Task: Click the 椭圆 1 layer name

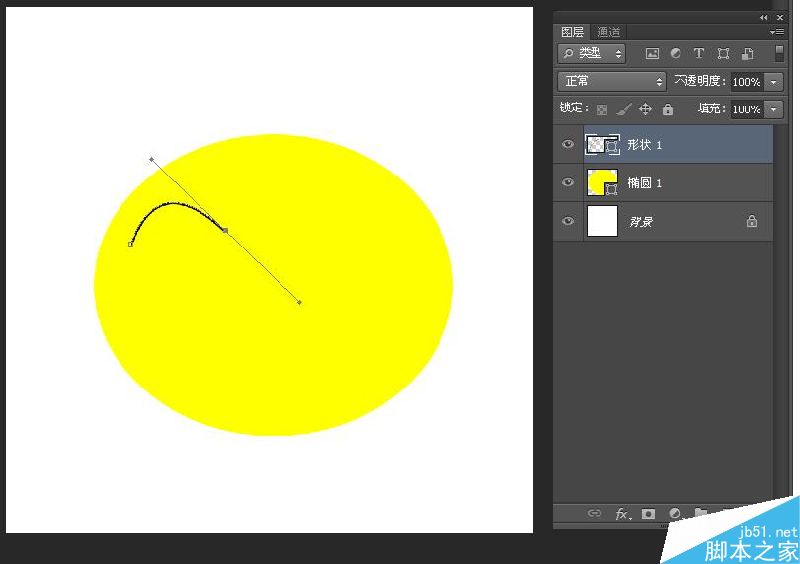Action: pyautogui.click(x=644, y=183)
